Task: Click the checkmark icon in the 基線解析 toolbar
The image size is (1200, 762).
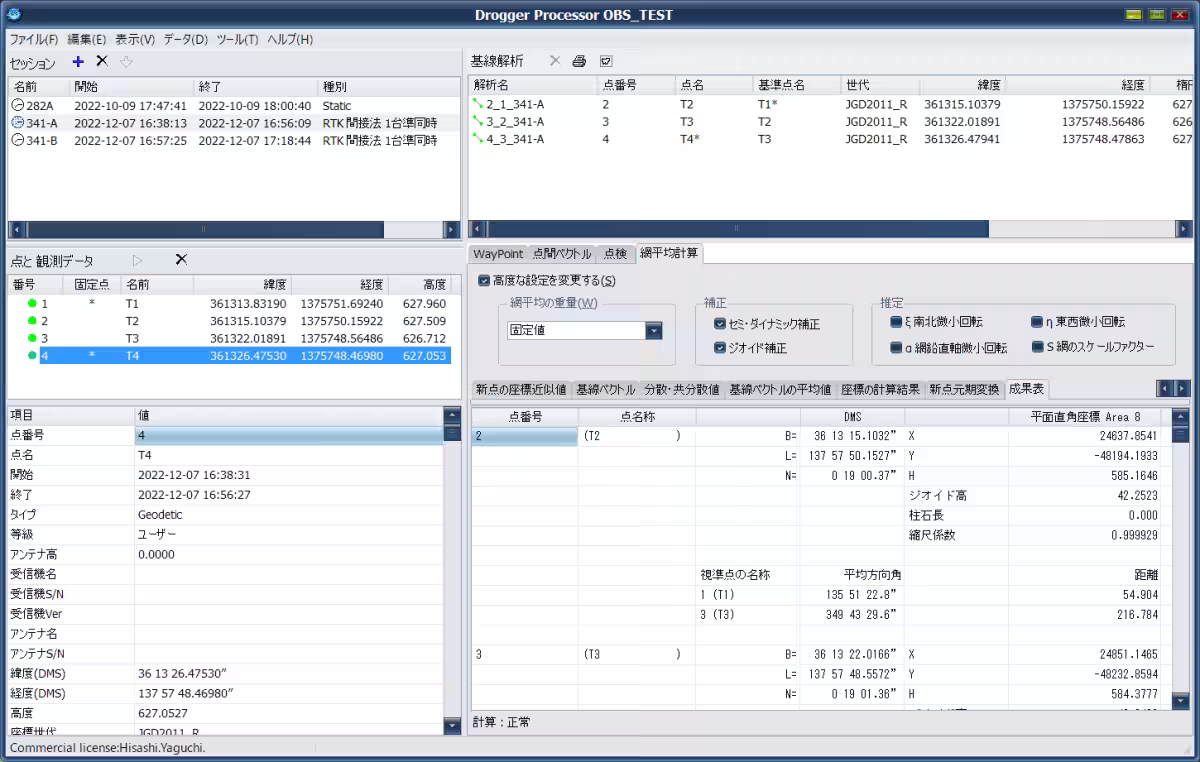Action: pyautogui.click(x=606, y=61)
